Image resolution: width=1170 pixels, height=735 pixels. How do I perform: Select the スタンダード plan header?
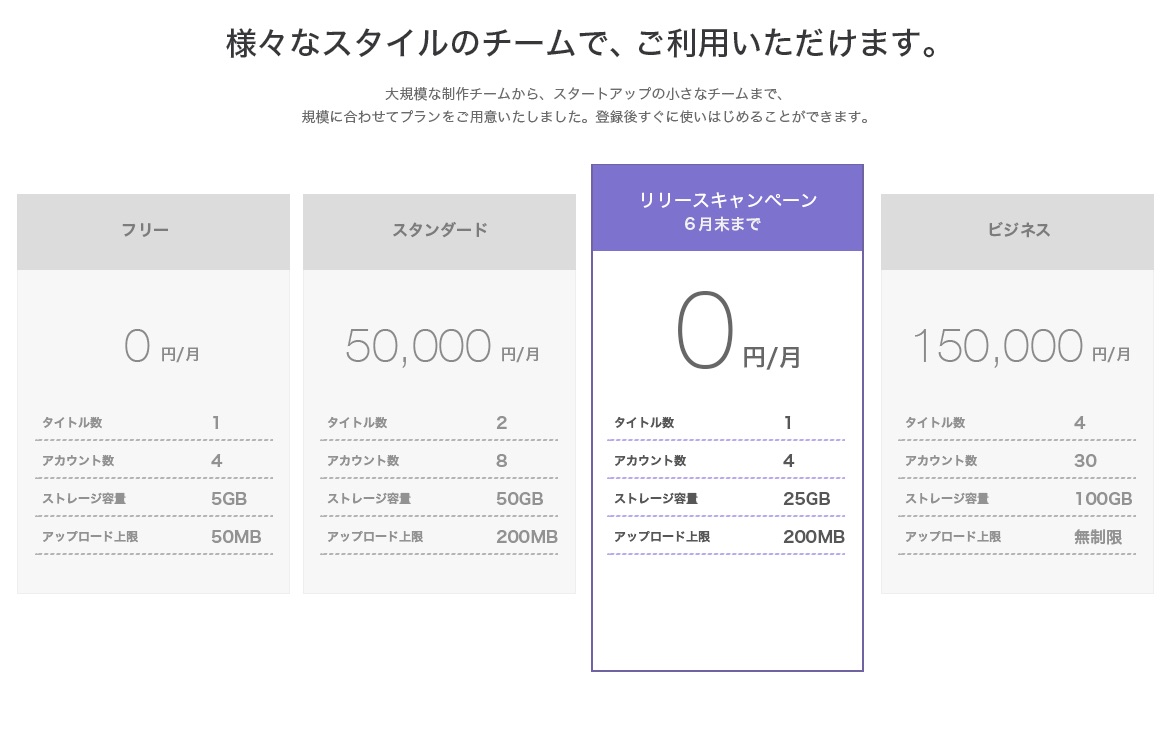[x=439, y=231]
